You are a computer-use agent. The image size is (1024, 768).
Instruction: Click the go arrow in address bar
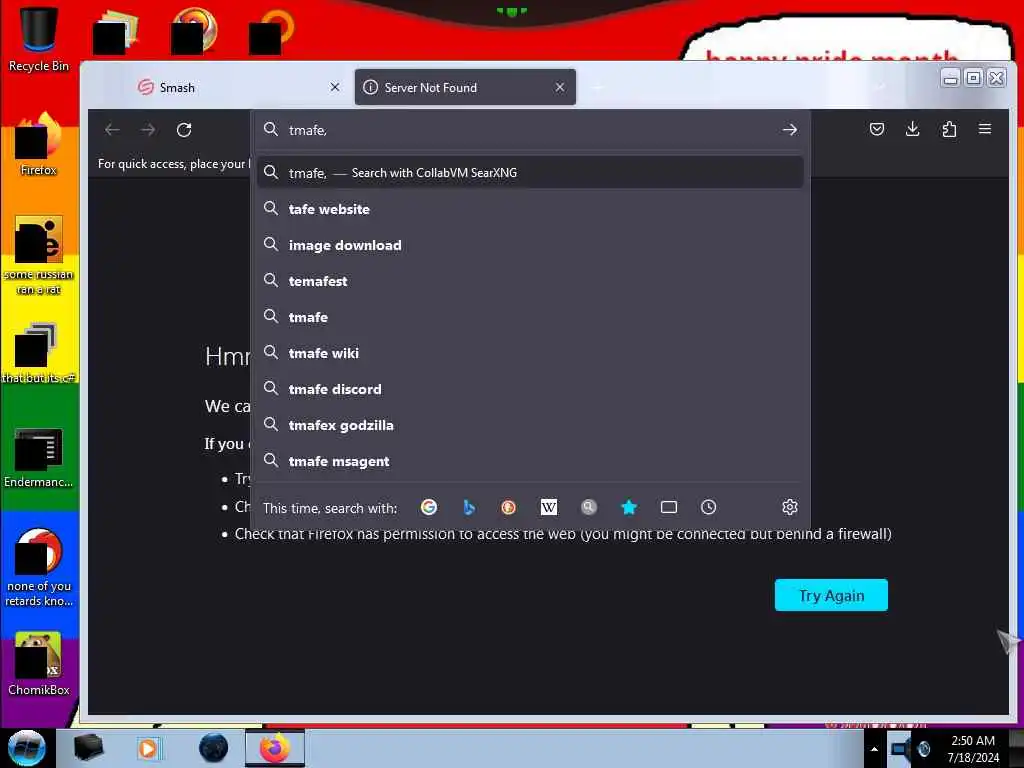790,130
